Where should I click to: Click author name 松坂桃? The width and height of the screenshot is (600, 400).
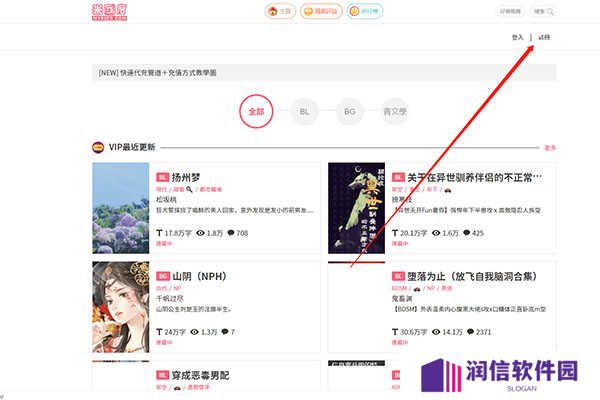click(166, 199)
